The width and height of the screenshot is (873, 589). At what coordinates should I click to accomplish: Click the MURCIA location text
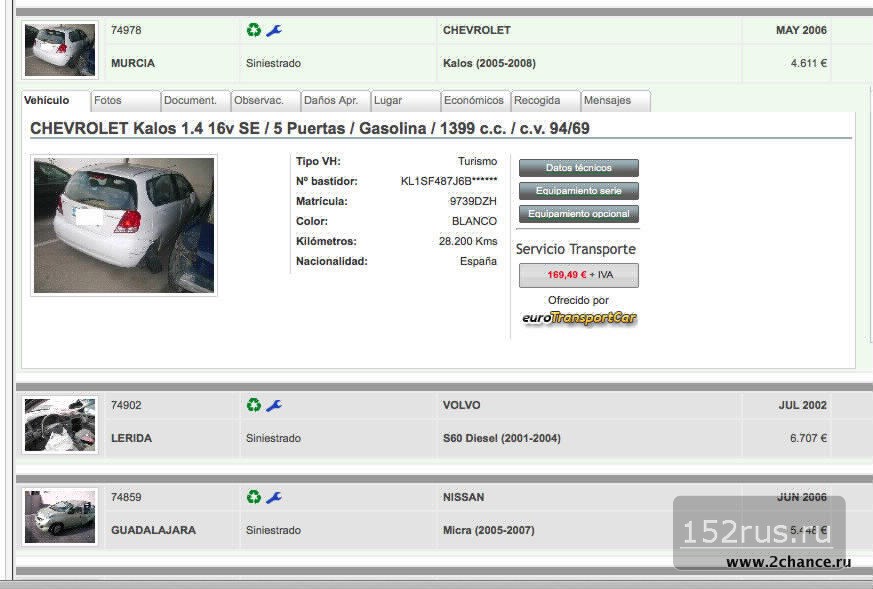(133, 63)
